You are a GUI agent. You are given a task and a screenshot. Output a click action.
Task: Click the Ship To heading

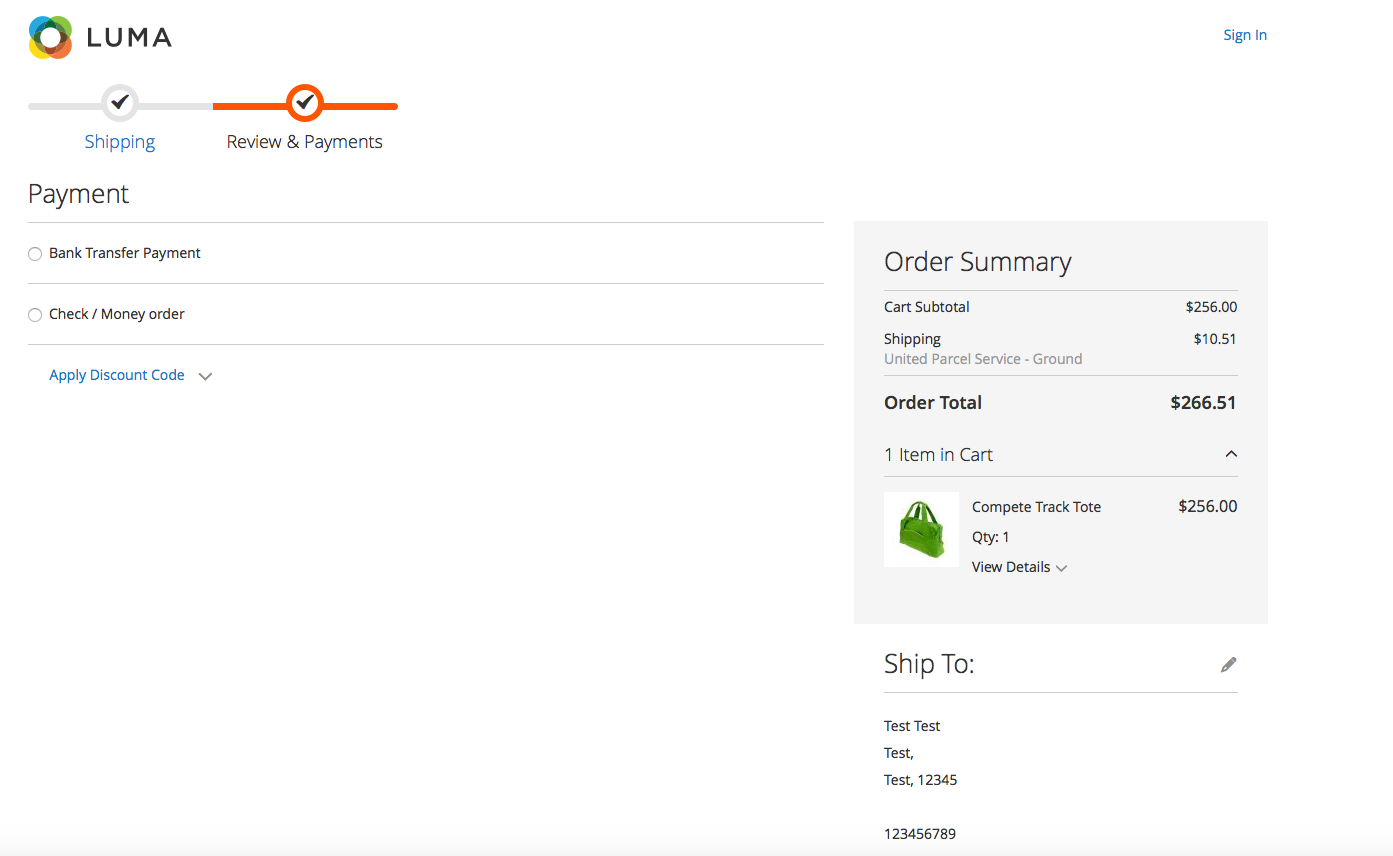pos(929,663)
